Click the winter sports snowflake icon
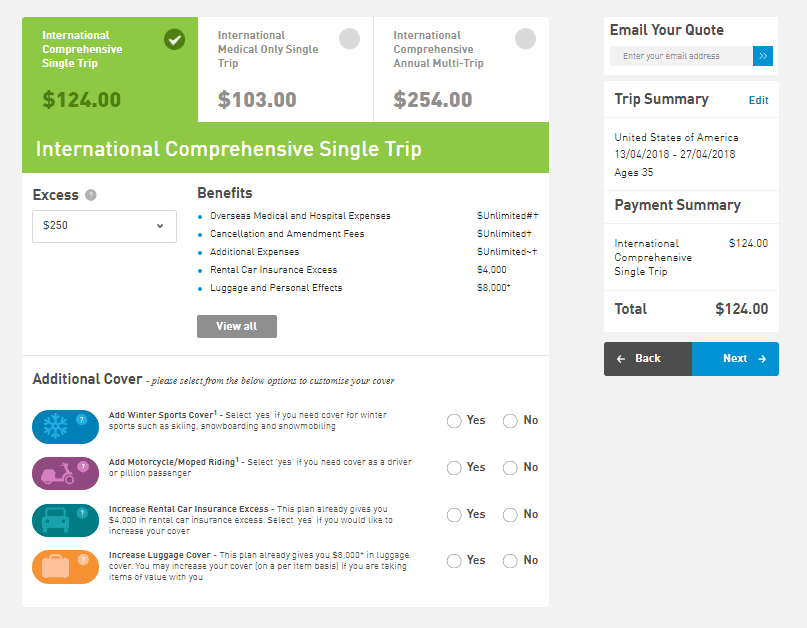Image resolution: width=807 pixels, height=628 pixels. pyautogui.click(x=55, y=427)
